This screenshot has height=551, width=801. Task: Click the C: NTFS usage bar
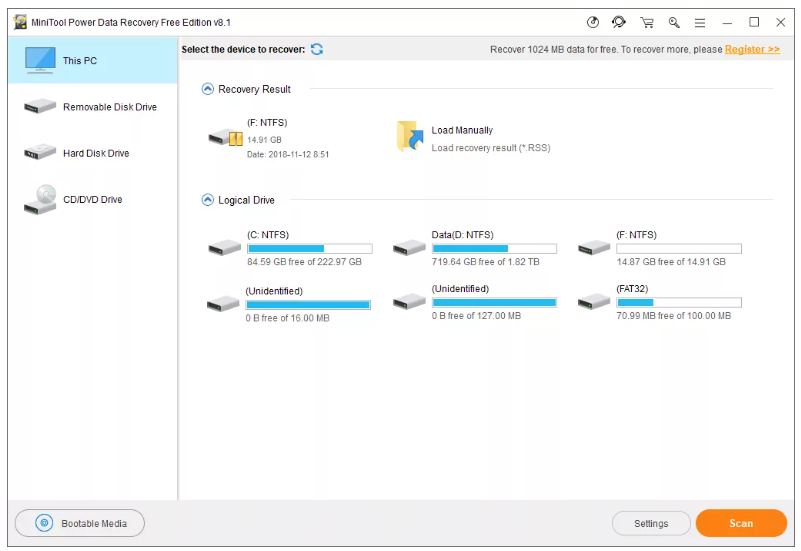point(310,249)
